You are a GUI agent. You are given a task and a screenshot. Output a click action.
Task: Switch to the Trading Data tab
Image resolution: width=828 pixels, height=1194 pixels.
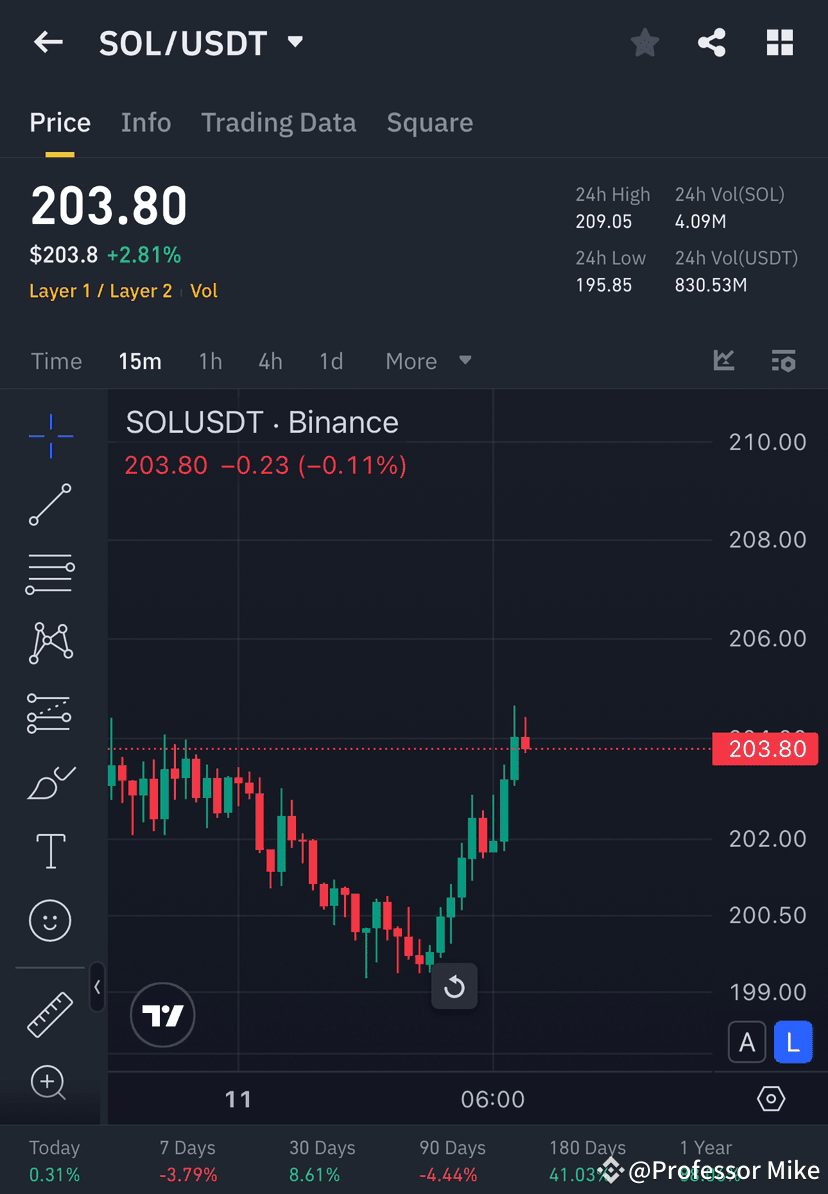pyautogui.click(x=279, y=122)
